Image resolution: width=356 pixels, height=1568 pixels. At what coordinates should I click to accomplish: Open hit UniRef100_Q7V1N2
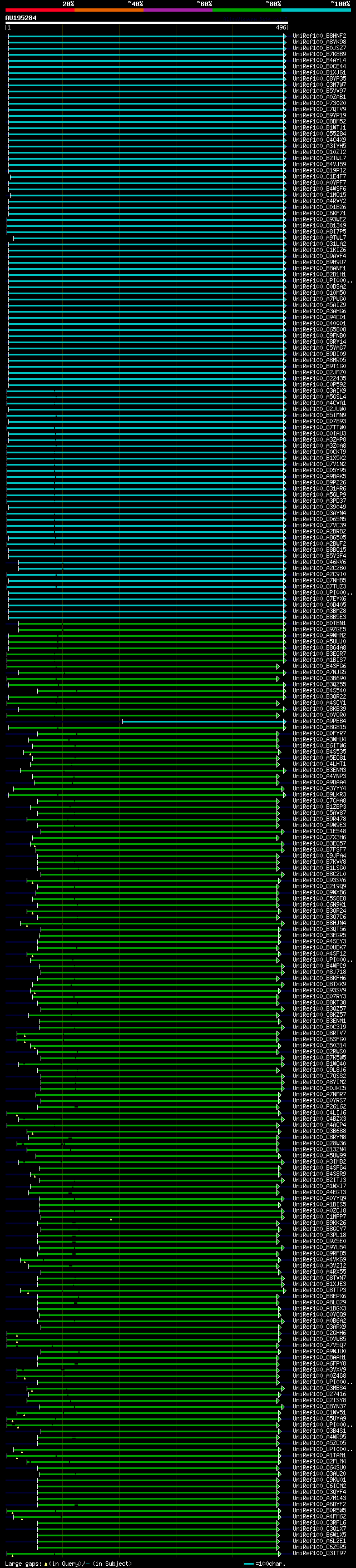[319, 464]
